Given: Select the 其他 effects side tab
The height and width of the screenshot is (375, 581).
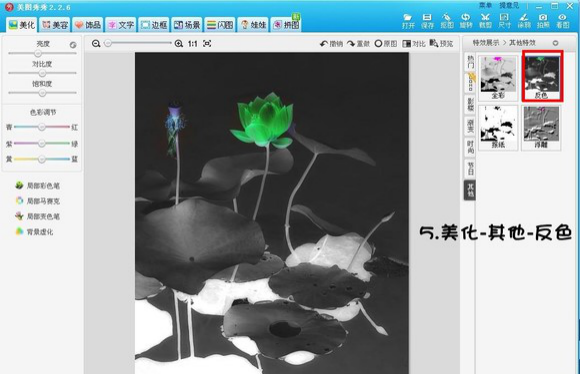Looking at the screenshot, I should (470, 190).
